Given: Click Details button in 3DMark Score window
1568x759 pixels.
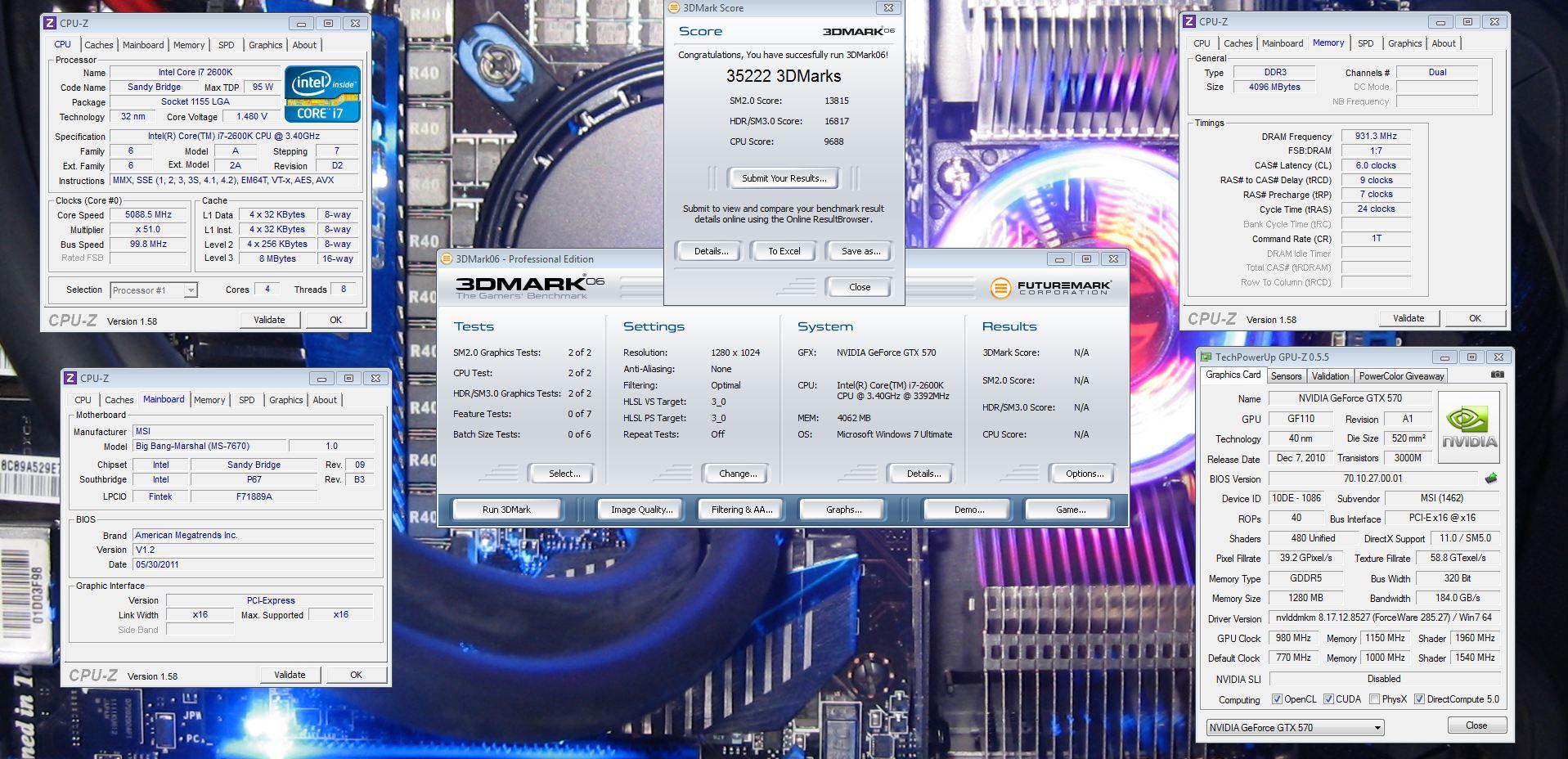Looking at the screenshot, I should point(711,251).
